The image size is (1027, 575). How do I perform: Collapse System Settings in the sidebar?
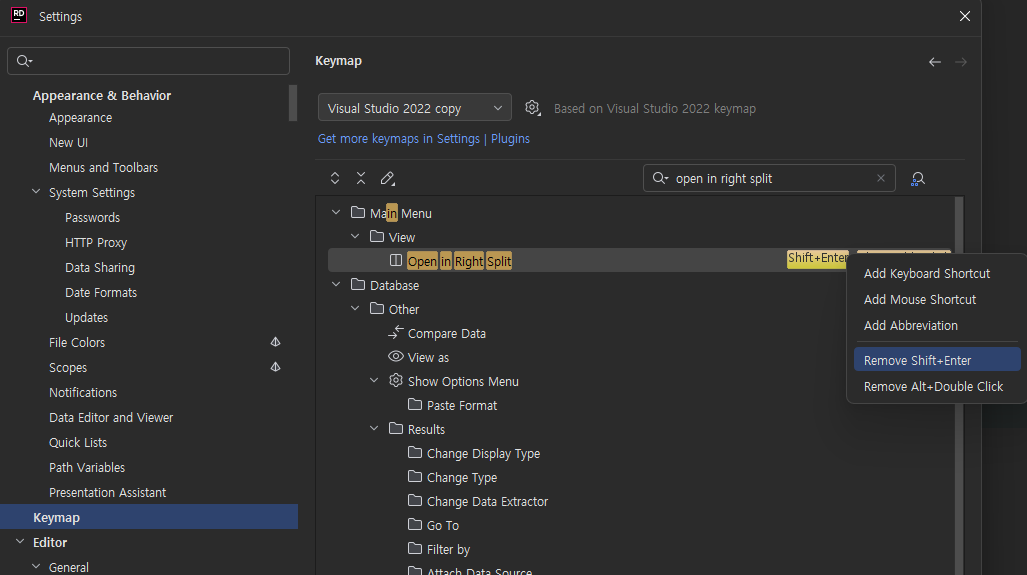[36, 192]
